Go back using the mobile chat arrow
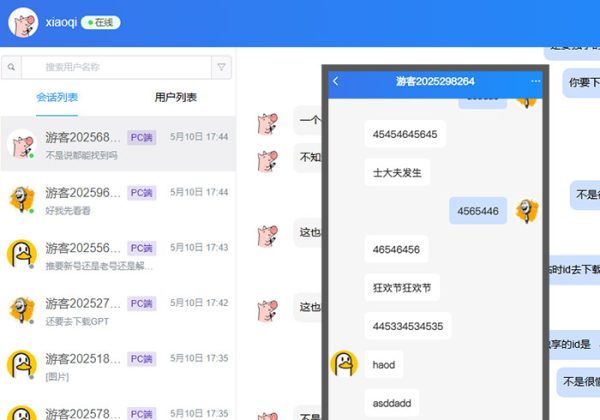Screen dimensions: 600x420 point(336,81)
